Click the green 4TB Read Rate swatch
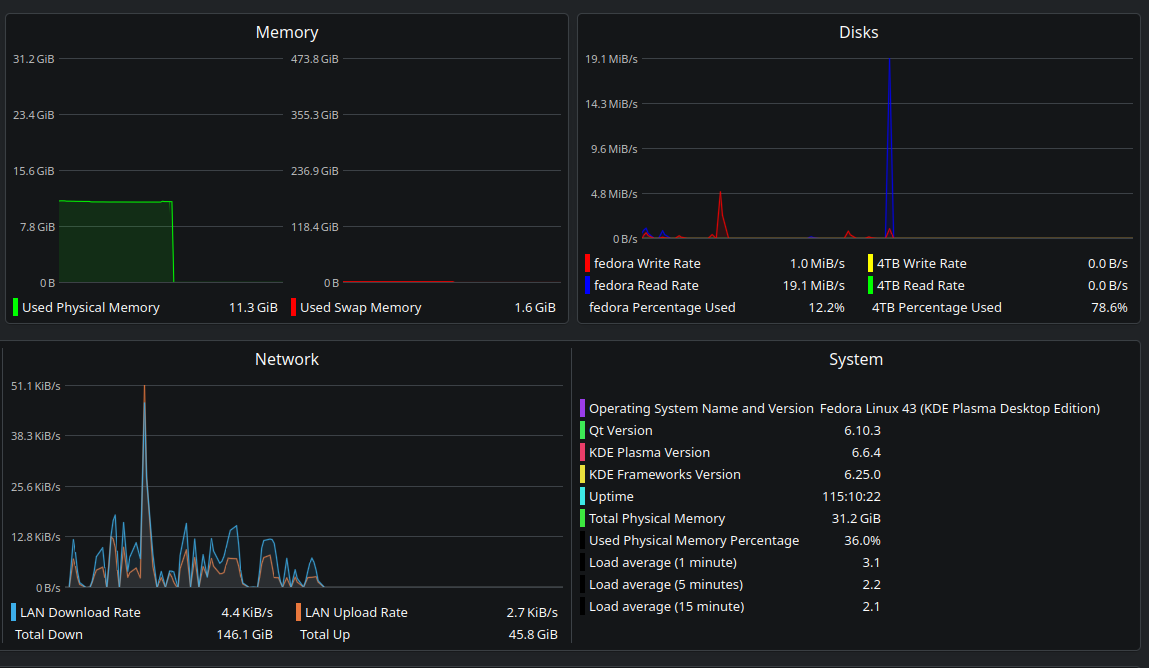The image size is (1149, 668). [871, 286]
